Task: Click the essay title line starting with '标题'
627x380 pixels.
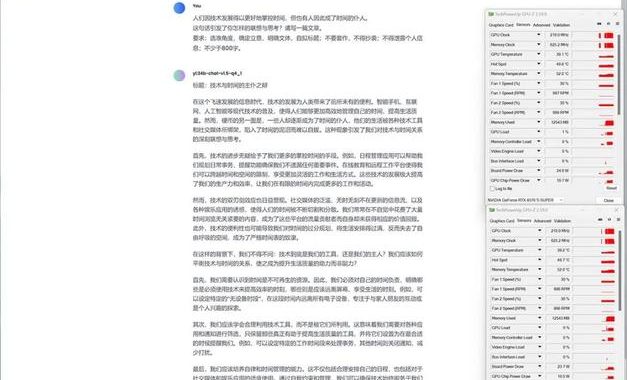Action: 230,85
